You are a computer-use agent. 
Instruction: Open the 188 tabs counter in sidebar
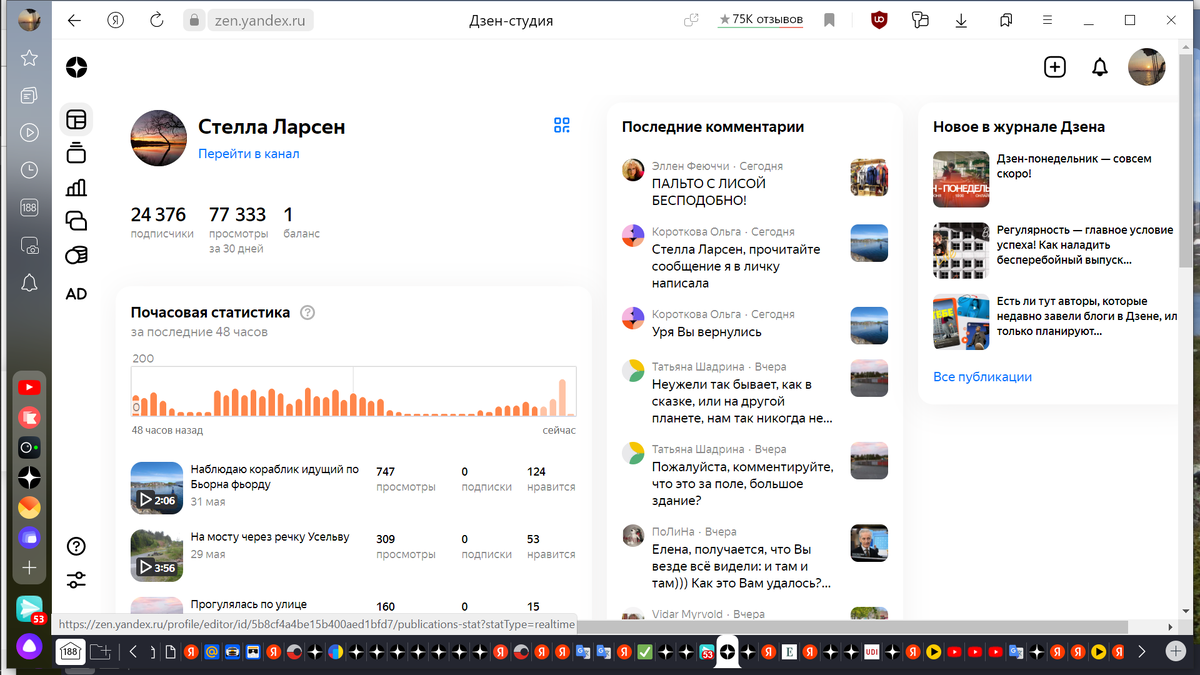coord(29,208)
